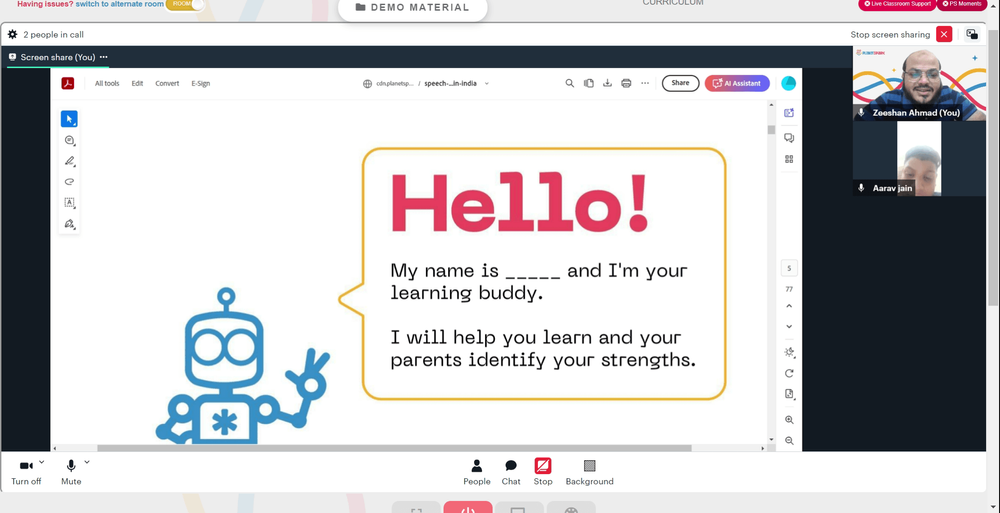Screen dimensions: 1000x513
Task: Mute the microphone
Action: [x=71, y=472]
